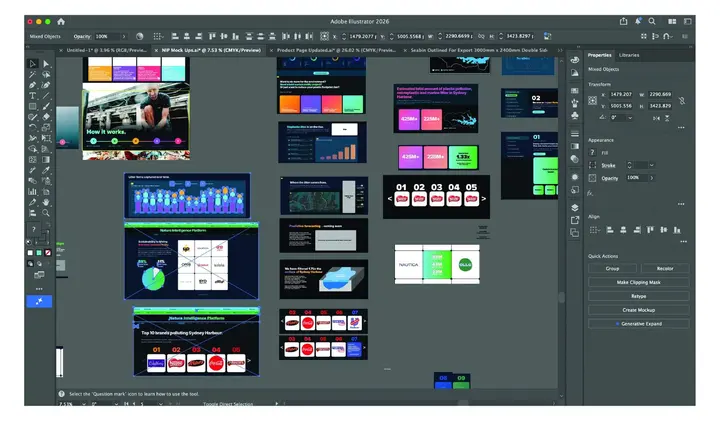Show overflow document tabs double arrow

pyautogui.click(x=560, y=50)
